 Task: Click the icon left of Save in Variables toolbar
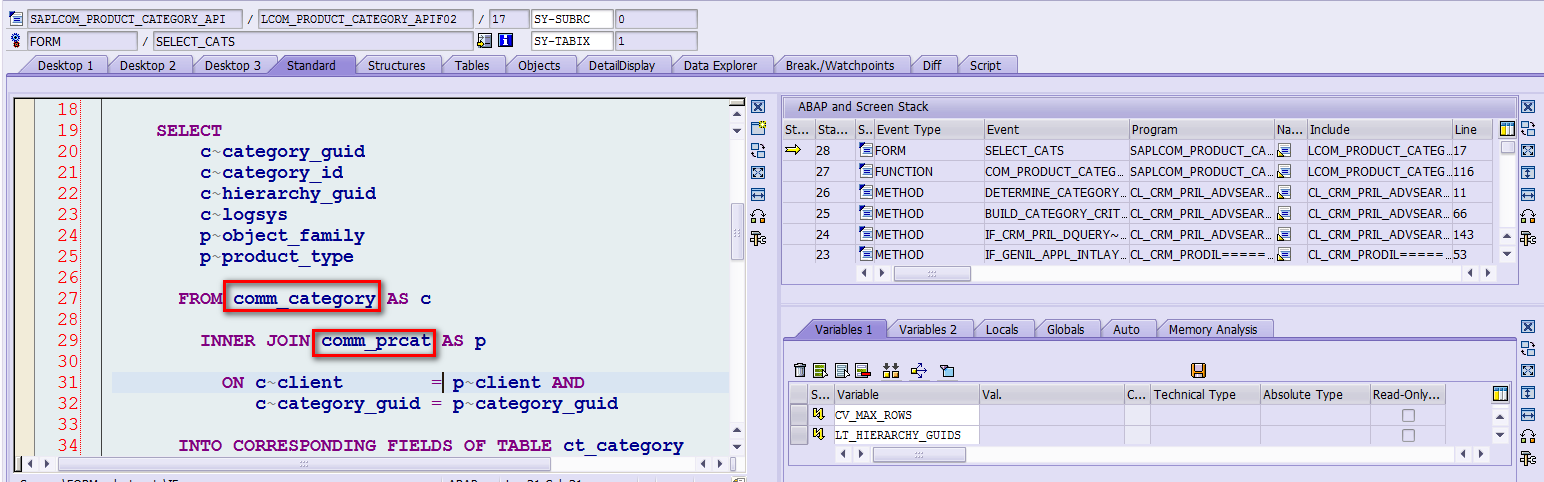tap(948, 370)
